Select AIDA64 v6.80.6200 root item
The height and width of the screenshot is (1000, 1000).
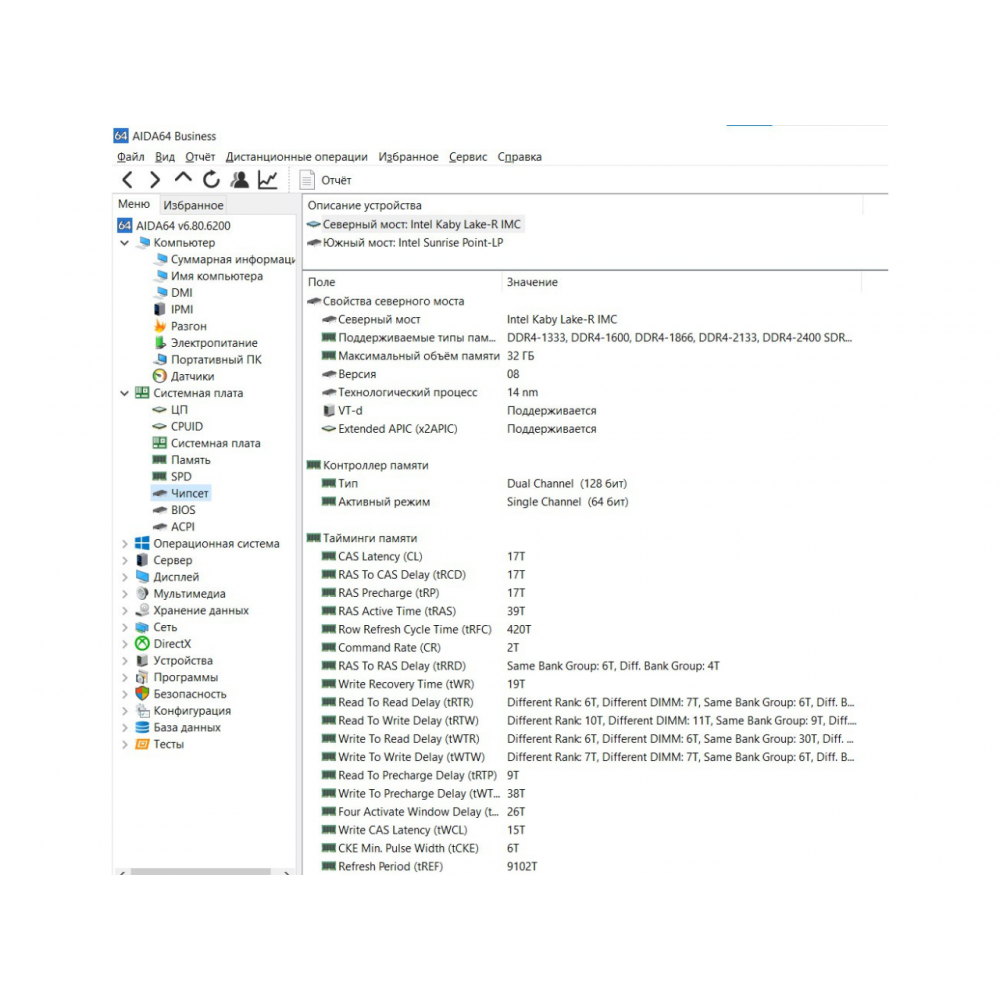pos(174,226)
